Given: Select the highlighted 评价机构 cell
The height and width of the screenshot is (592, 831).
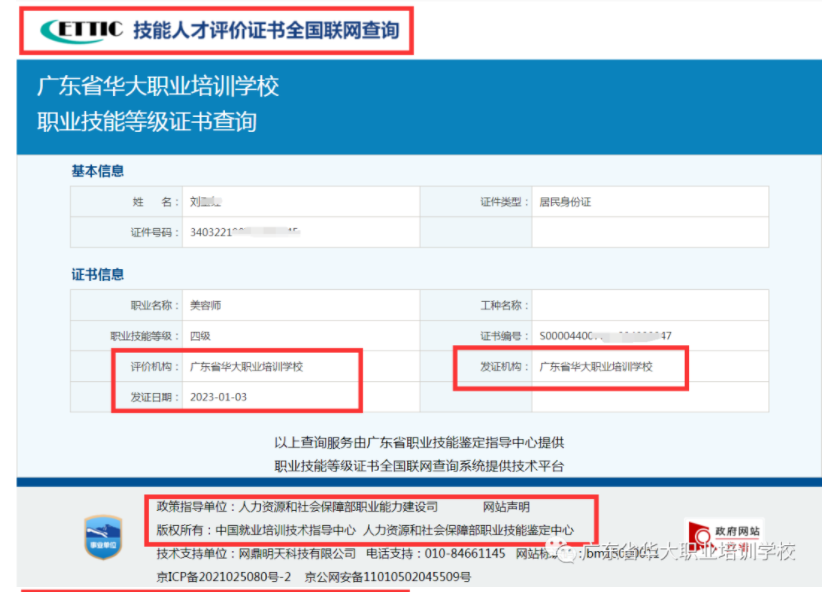Looking at the screenshot, I should [x=230, y=365].
